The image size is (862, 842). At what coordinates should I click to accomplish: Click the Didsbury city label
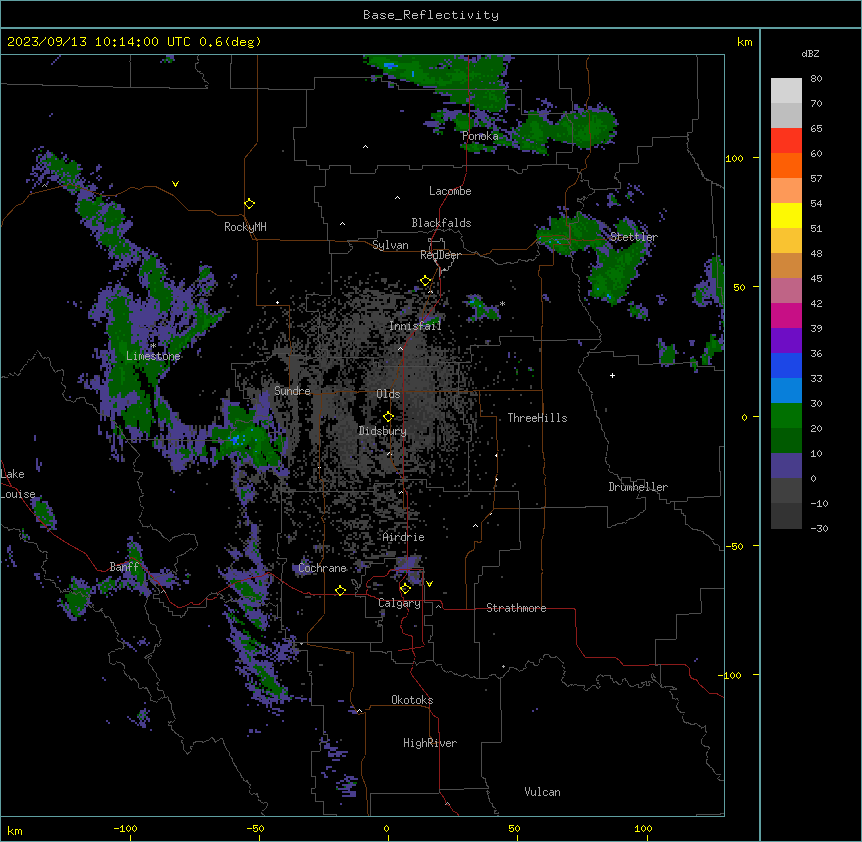(x=383, y=431)
